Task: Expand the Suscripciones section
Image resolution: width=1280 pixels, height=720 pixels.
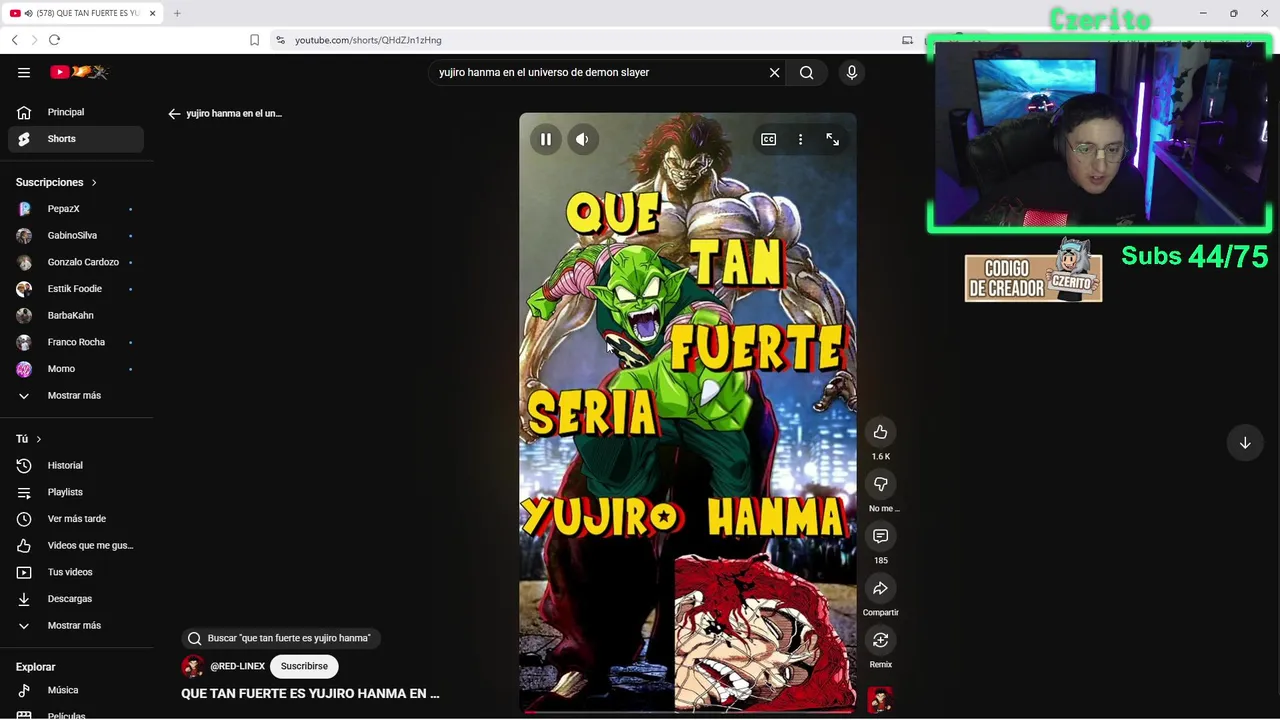Action: [x=57, y=182]
